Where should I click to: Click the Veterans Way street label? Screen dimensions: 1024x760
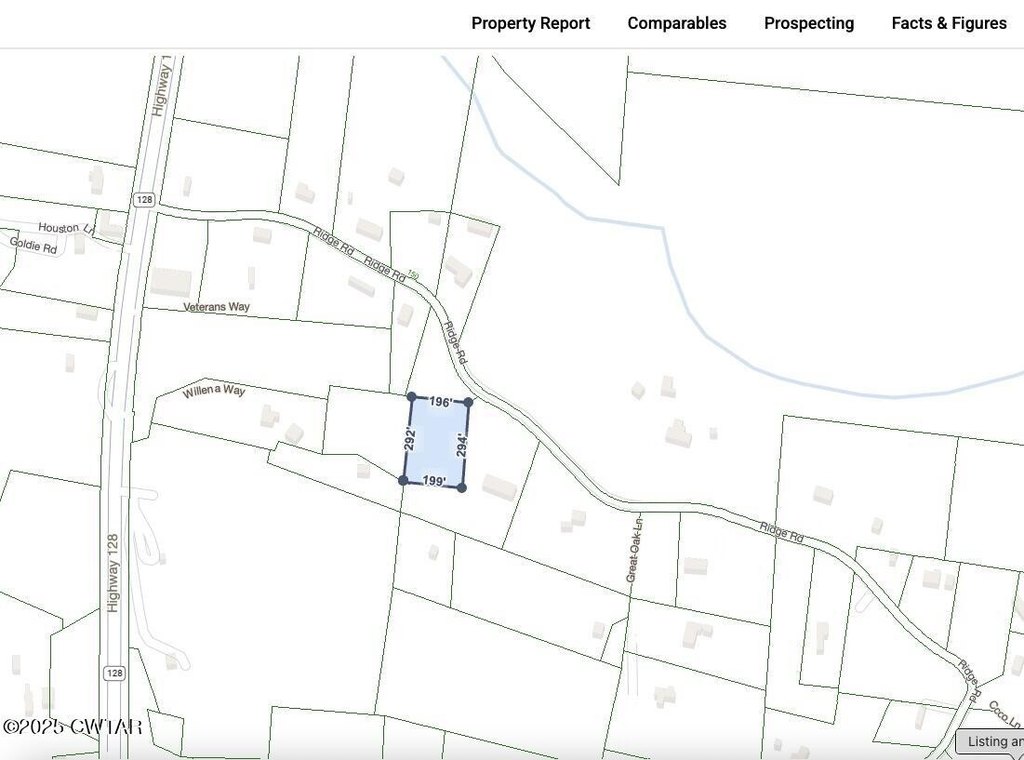216,307
